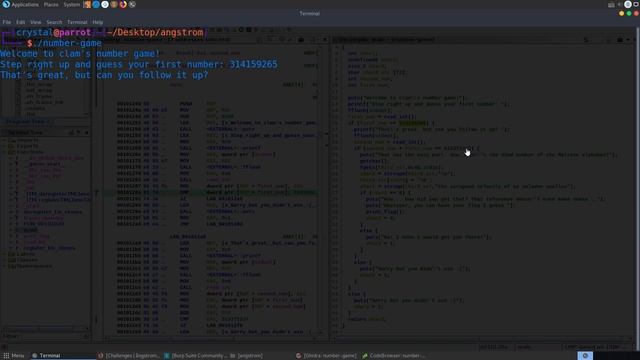Open the taskbar Menu button
This screenshot has width=640, height=360.
[x=13, y=356]
